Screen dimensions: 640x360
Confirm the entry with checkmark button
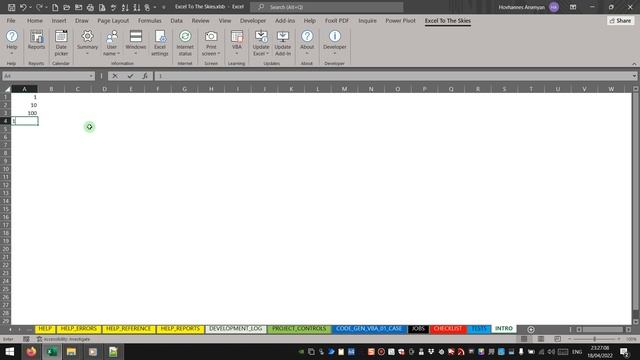130,76
